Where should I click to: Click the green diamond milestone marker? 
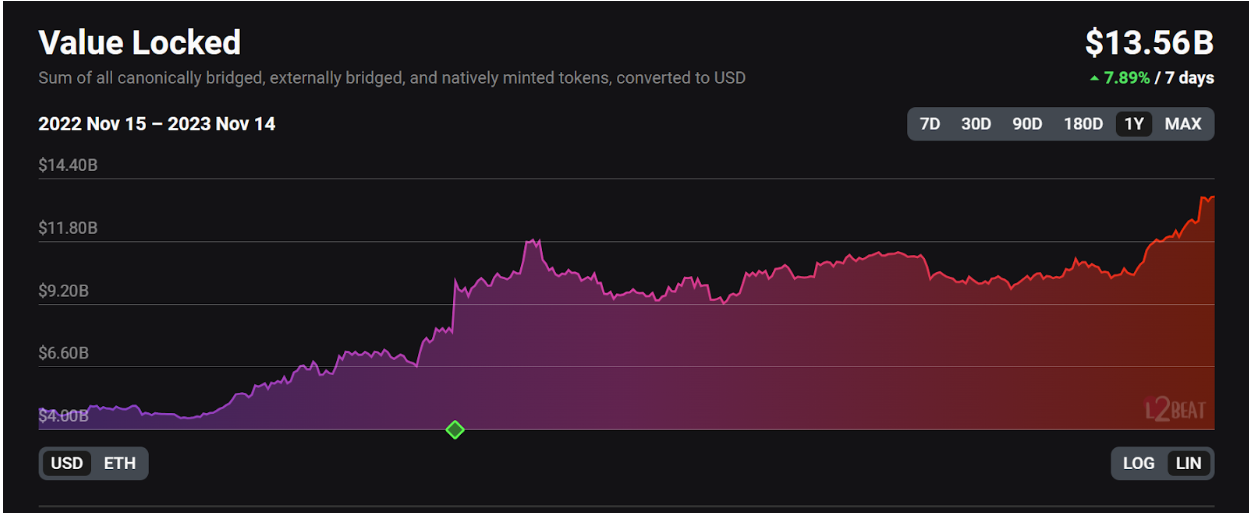point(455,430)
